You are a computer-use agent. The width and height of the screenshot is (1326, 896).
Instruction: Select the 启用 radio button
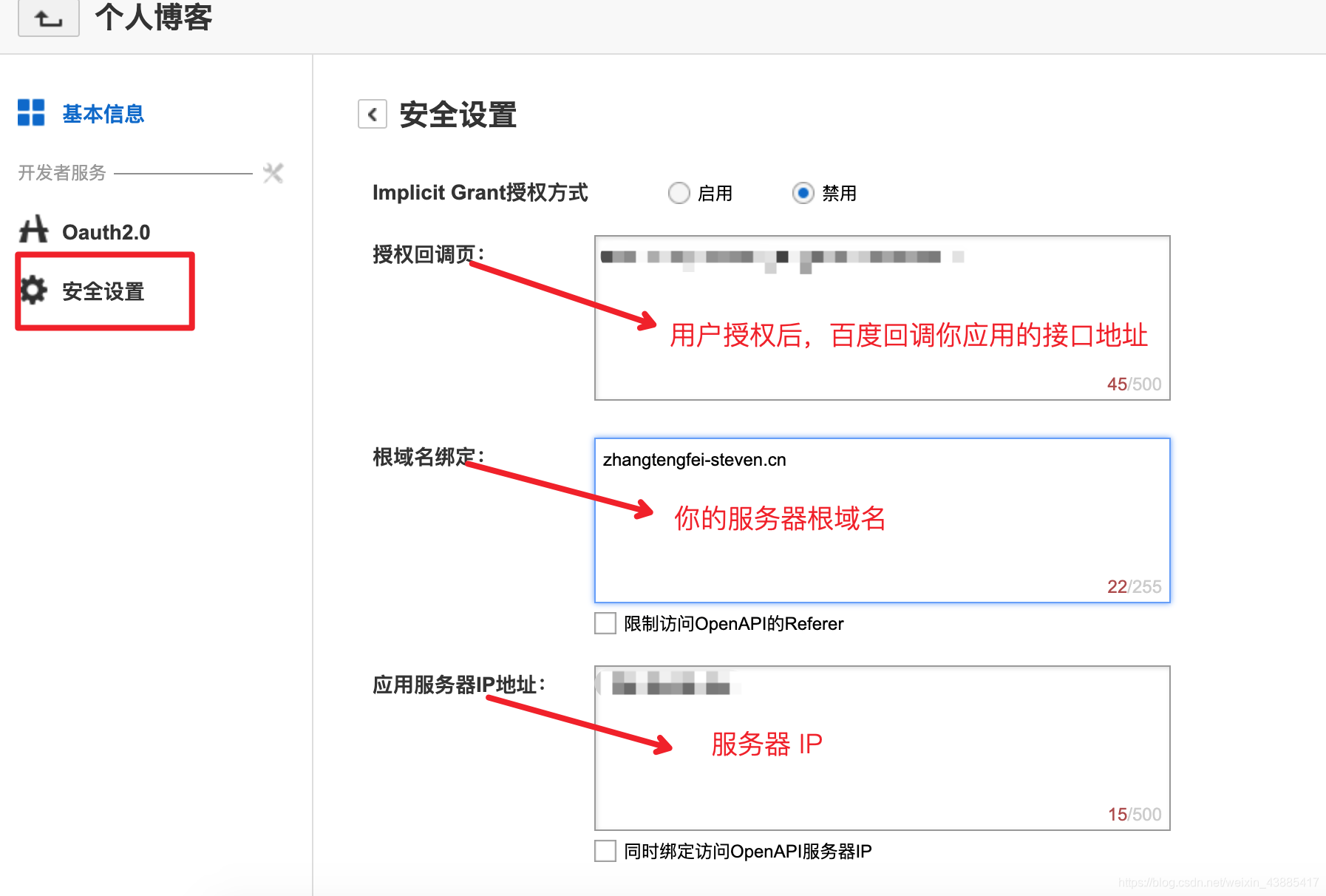(679, 193)
